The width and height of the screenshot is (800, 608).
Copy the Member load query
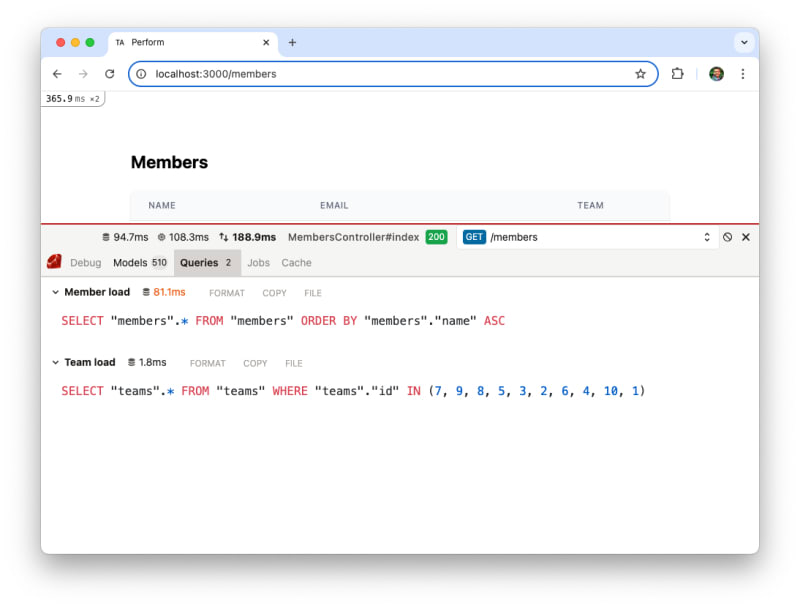pos(274,293)
